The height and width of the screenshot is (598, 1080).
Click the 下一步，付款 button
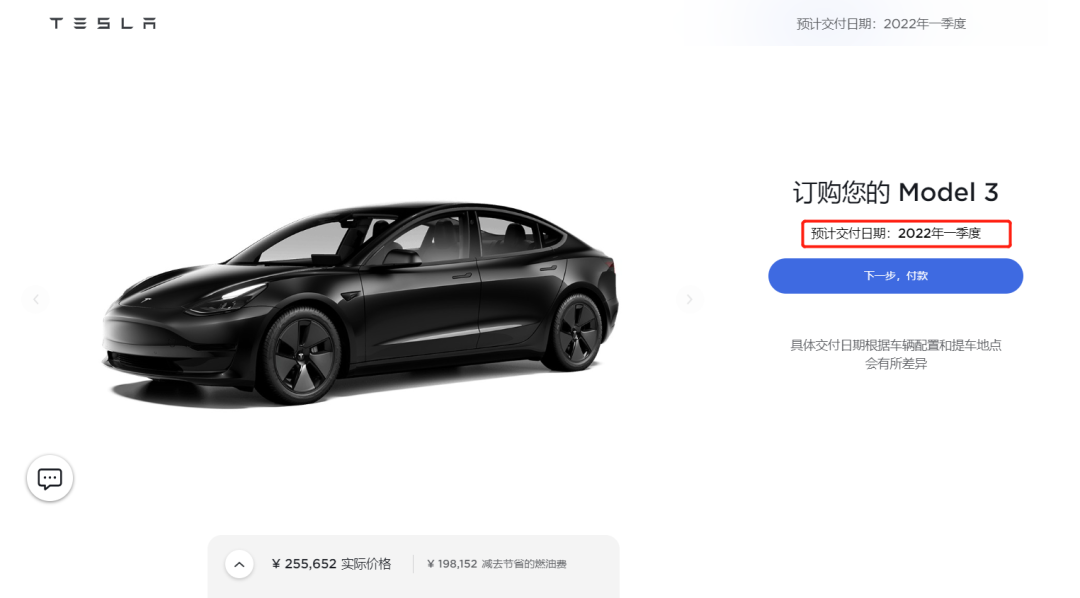click(895, 276)
